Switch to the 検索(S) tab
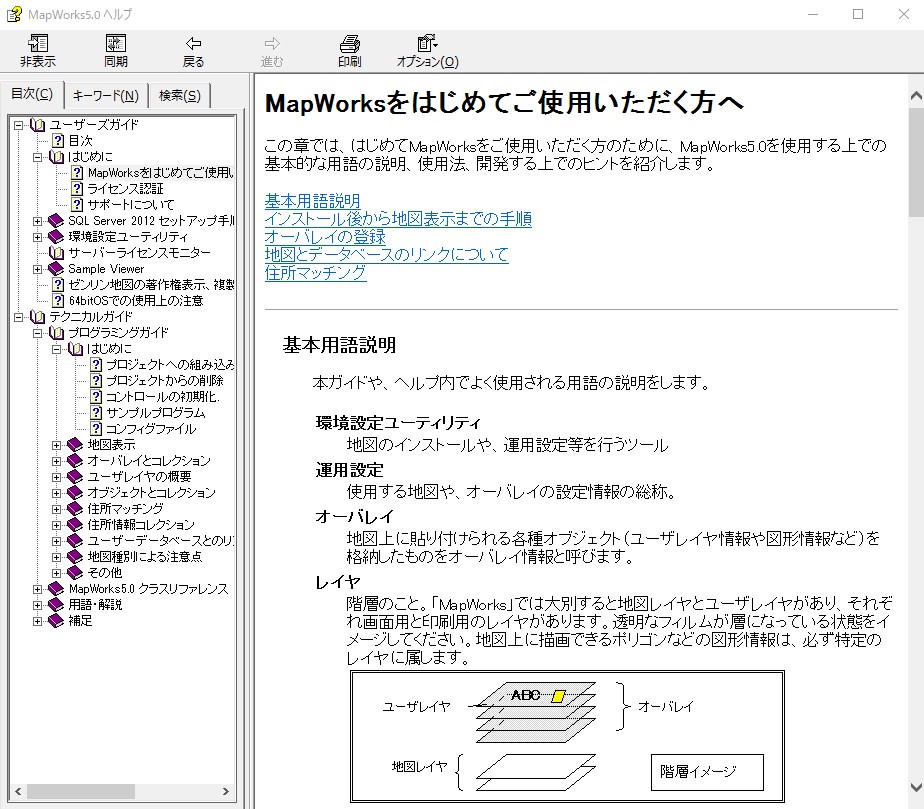The image size is (924, 809). [180, 95]
